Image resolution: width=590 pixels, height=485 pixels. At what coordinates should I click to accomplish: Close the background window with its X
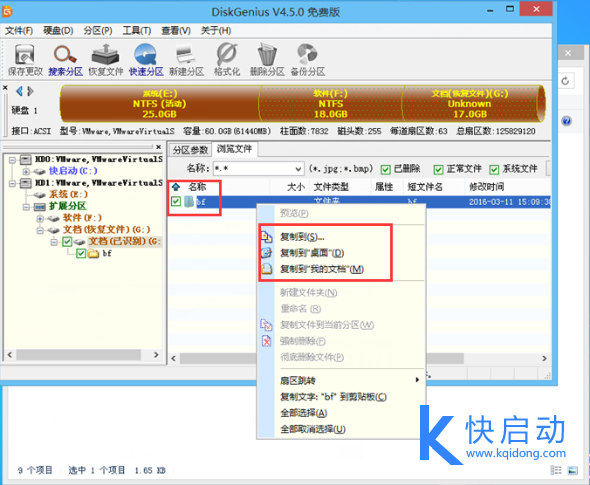click(x=568, y=53)
